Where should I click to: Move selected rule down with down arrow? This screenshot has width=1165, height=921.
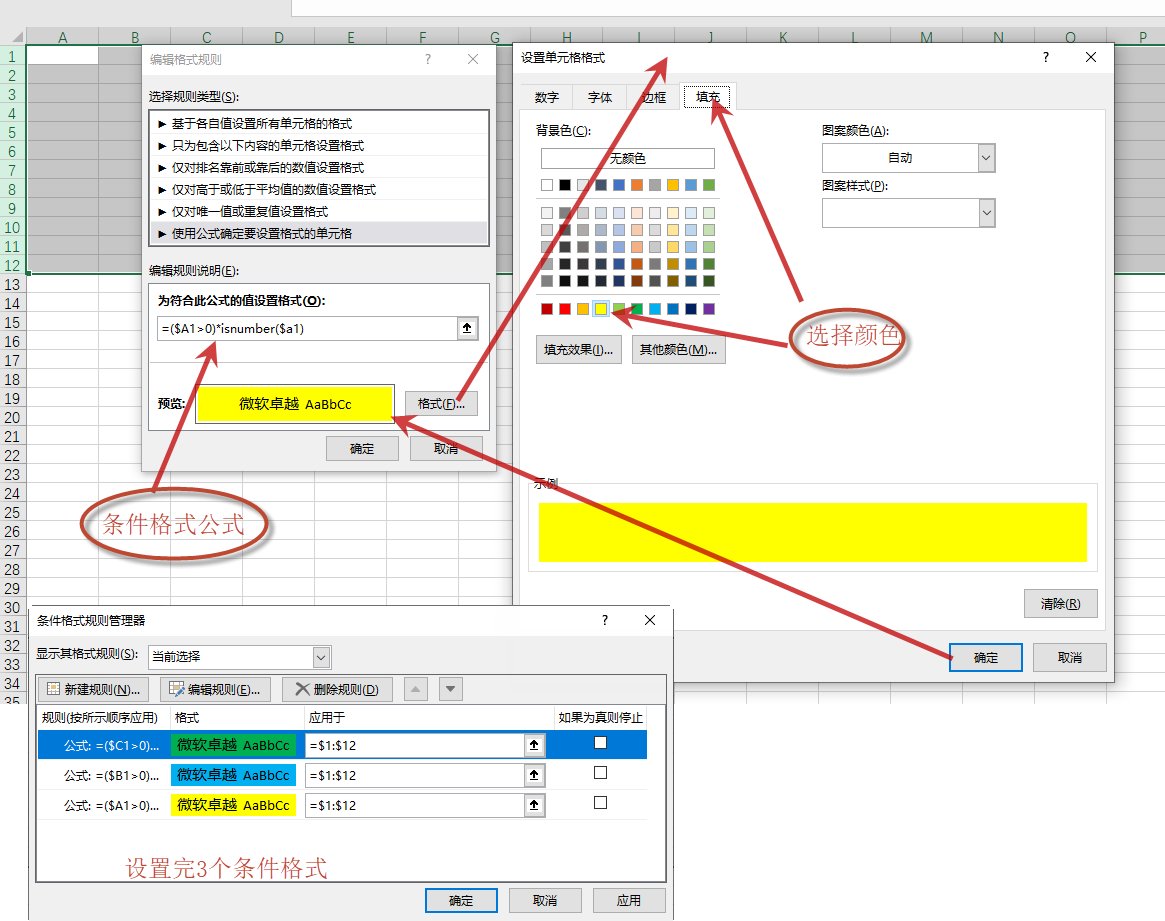(x=451, y=689)
